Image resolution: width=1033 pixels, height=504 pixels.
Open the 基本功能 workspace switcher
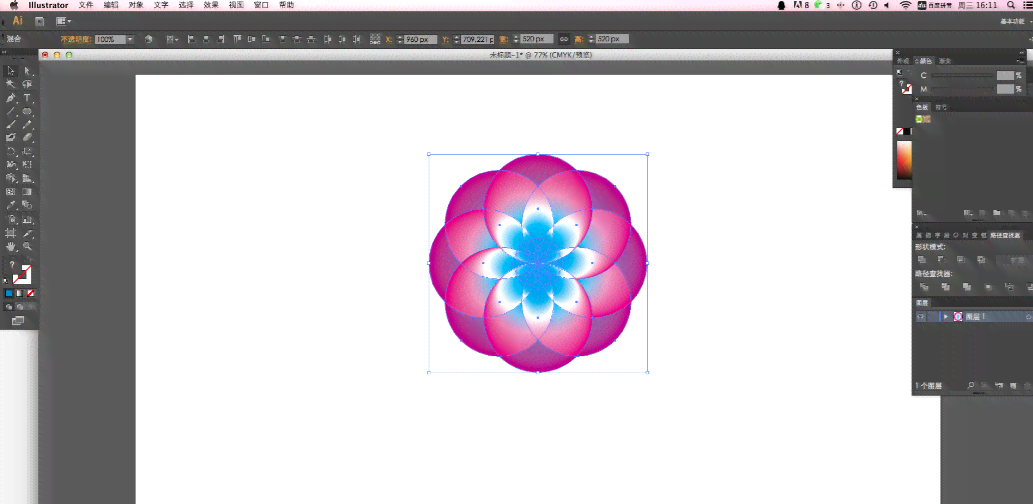1013,22
